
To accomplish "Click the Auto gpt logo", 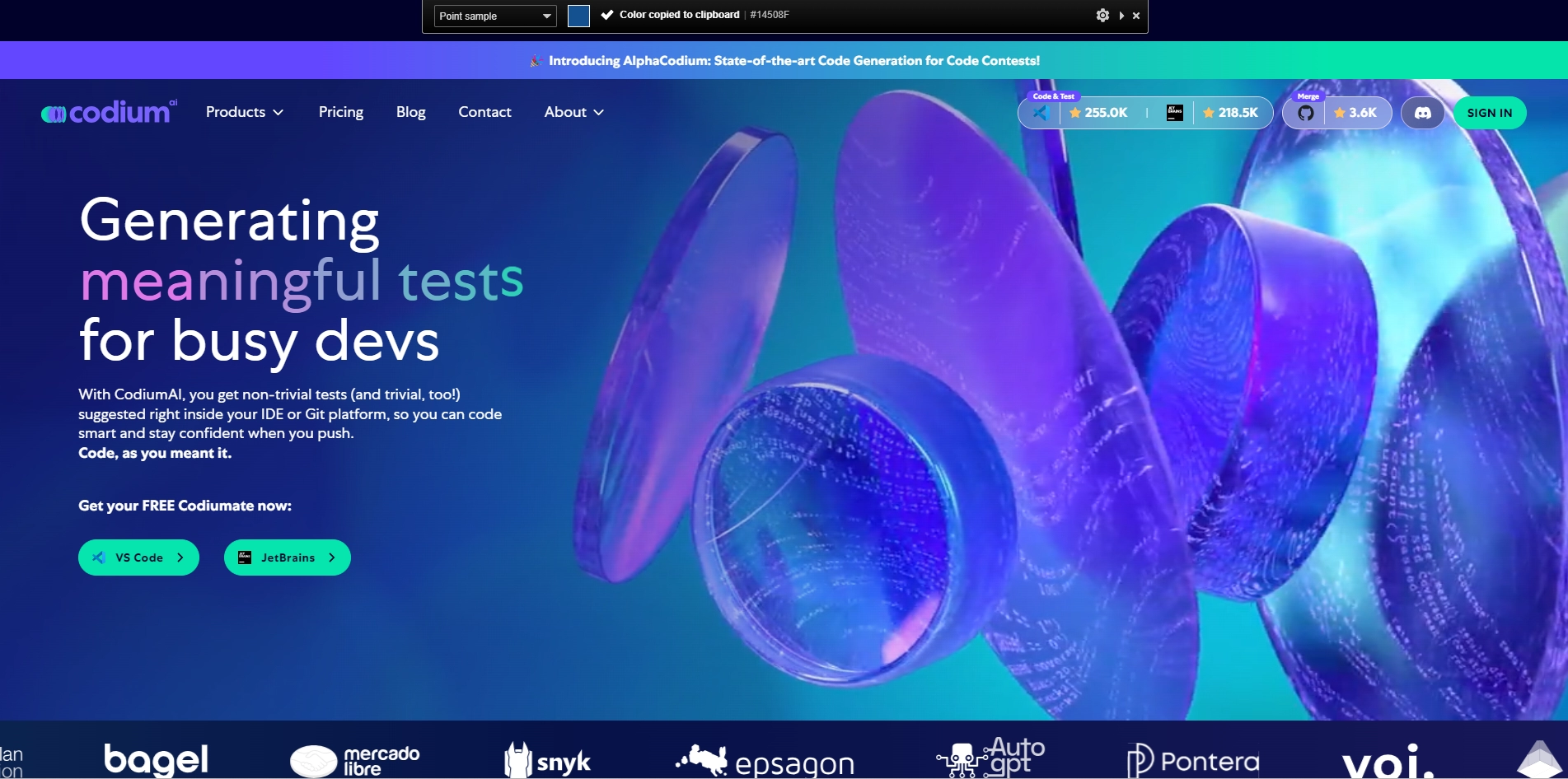I will 990,757.
